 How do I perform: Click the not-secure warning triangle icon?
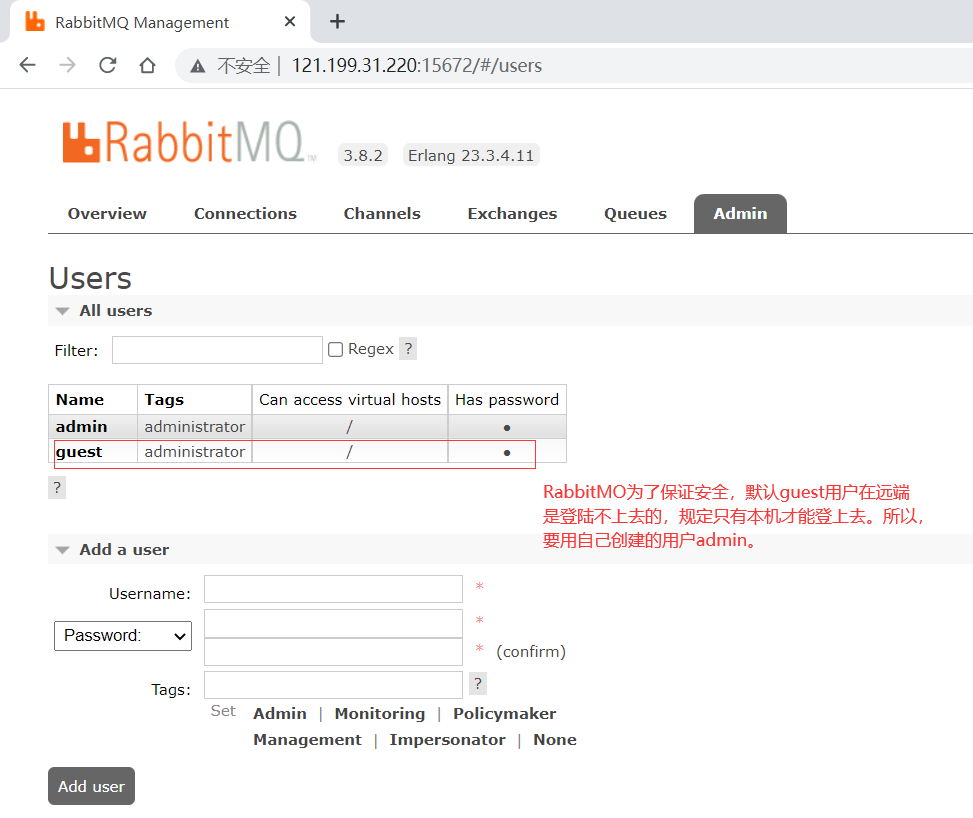tap(197, 66)
